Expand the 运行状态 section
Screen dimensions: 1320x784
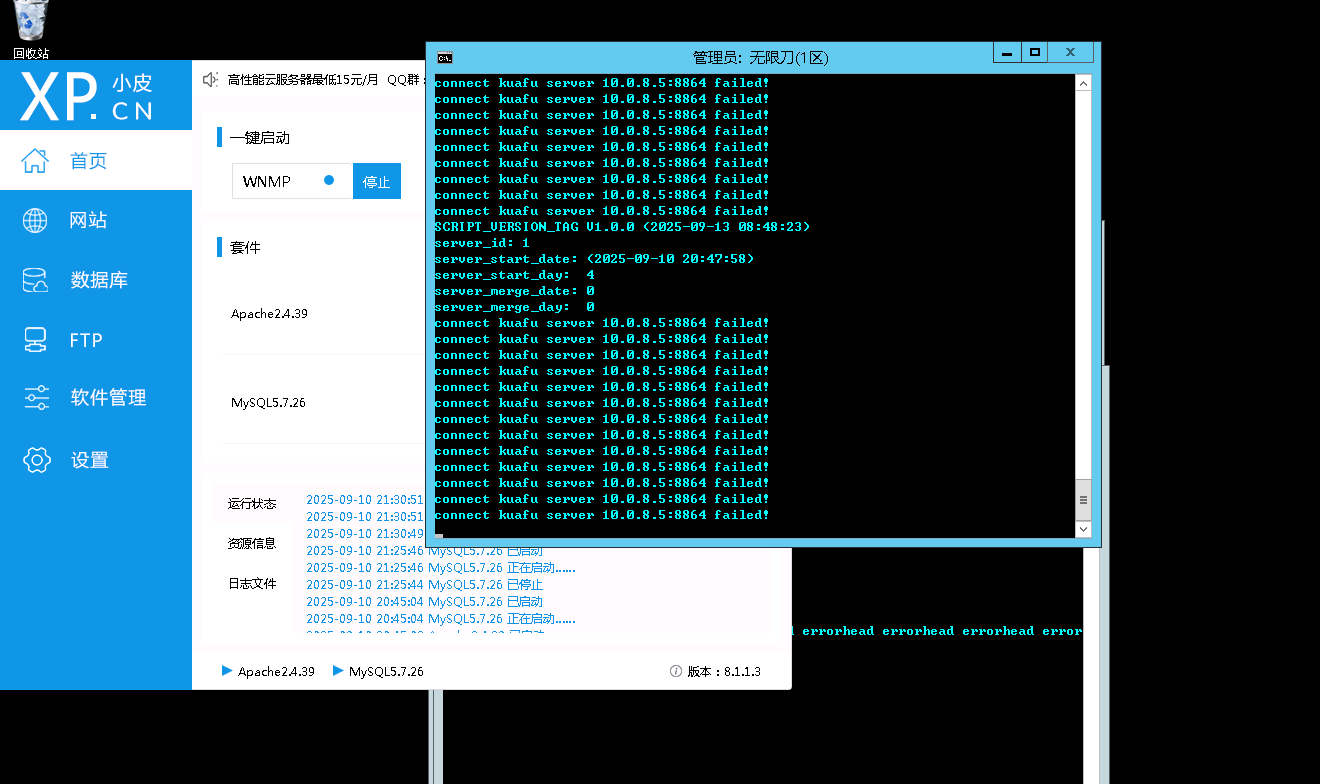(x=252, y=503)
